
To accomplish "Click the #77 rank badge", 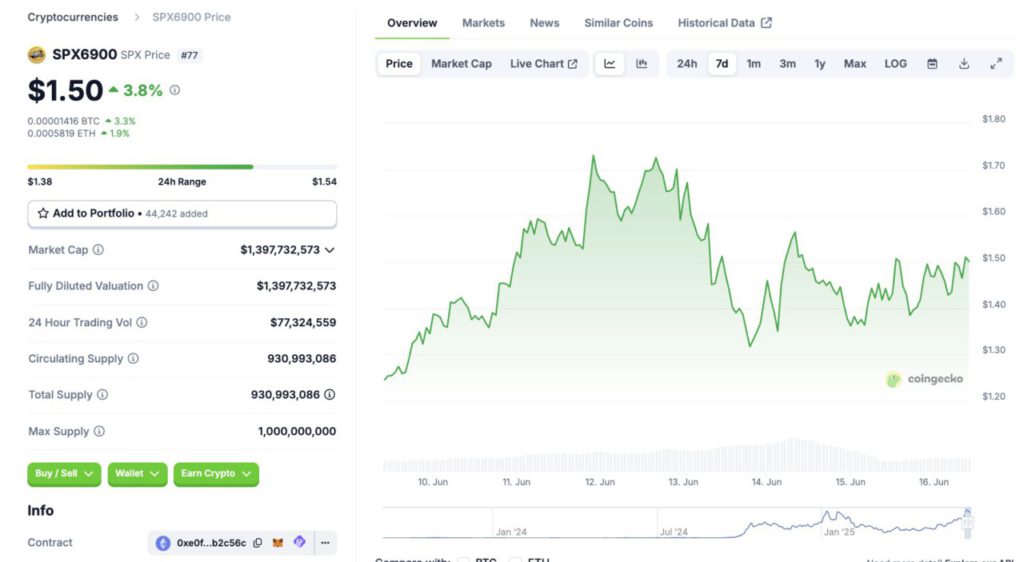I will [x=189, y=55].
